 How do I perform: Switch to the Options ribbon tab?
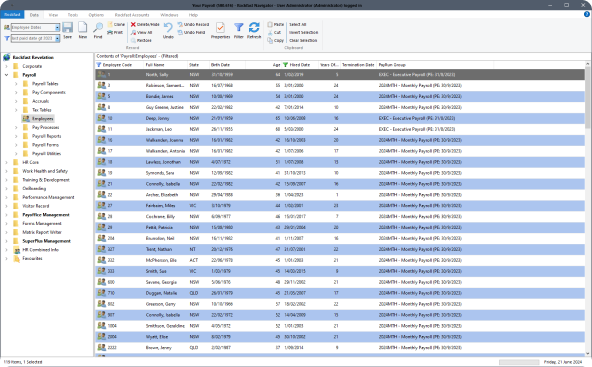tap(96, 15)
